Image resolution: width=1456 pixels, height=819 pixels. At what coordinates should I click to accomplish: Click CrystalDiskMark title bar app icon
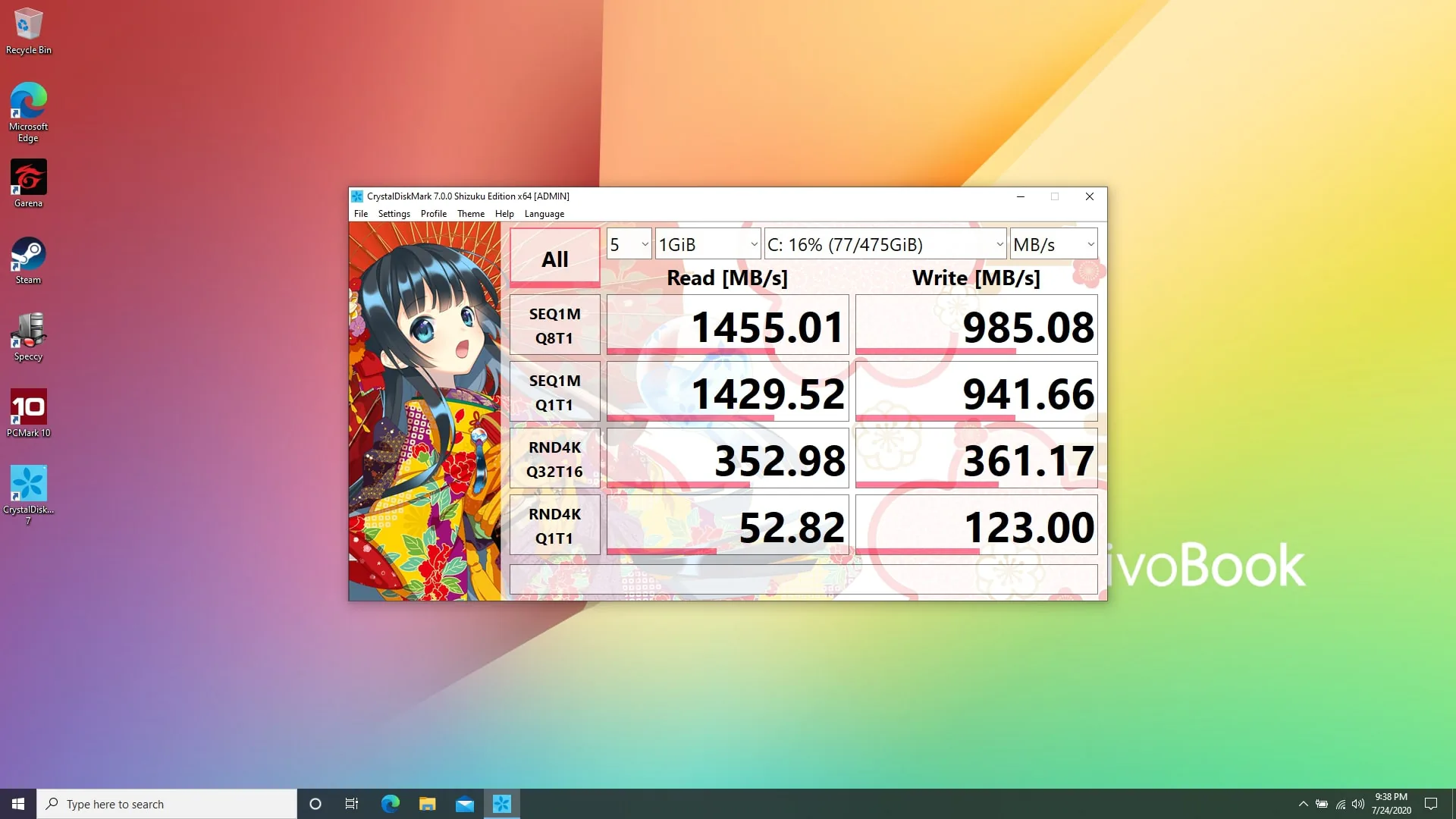[357, 196]
